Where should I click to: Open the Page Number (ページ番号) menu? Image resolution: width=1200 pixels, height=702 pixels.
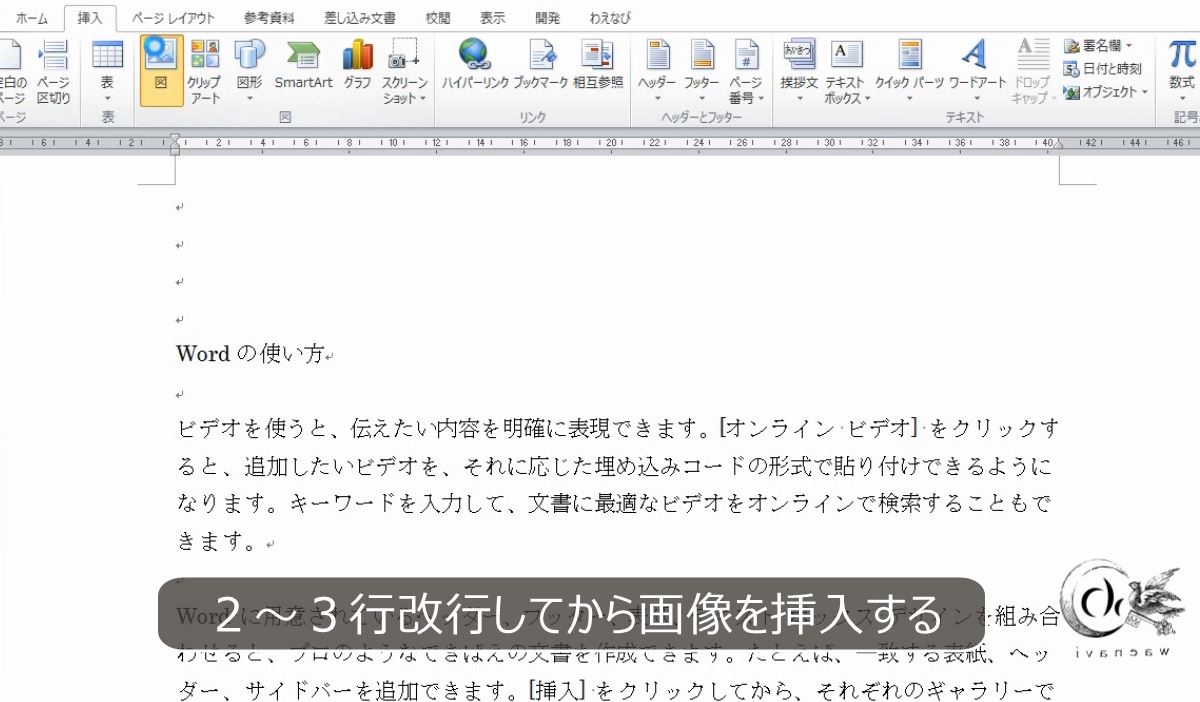pos(746,70)
